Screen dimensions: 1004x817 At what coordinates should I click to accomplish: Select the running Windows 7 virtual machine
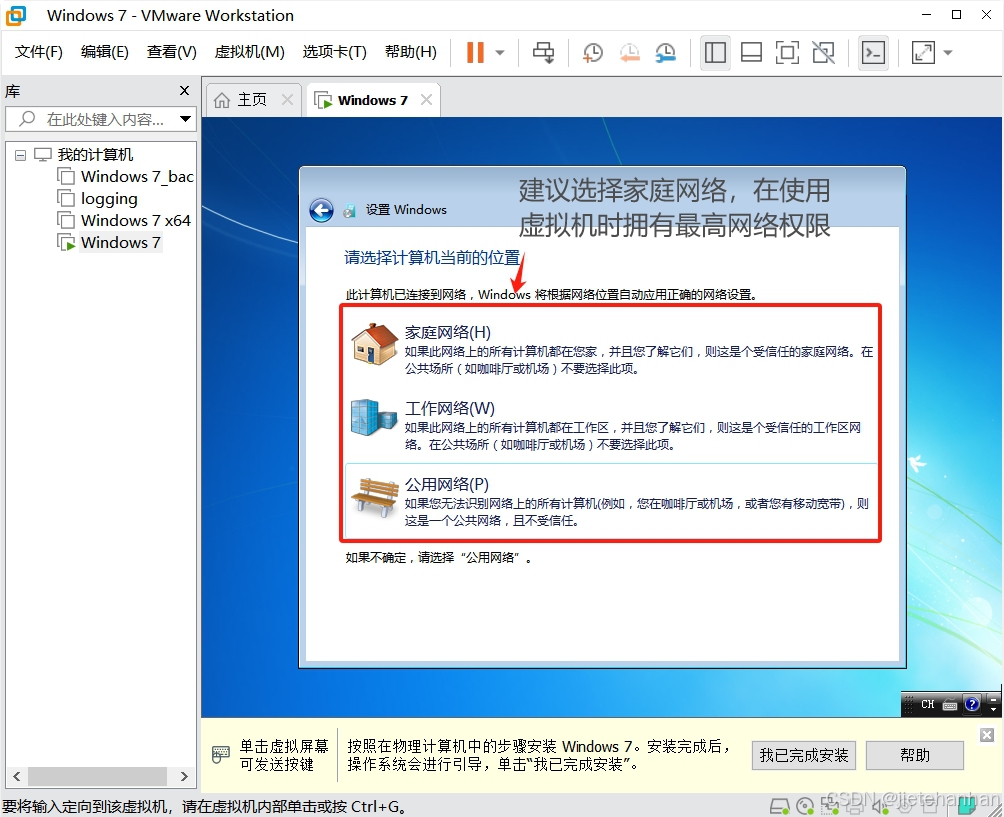(120, 243)
